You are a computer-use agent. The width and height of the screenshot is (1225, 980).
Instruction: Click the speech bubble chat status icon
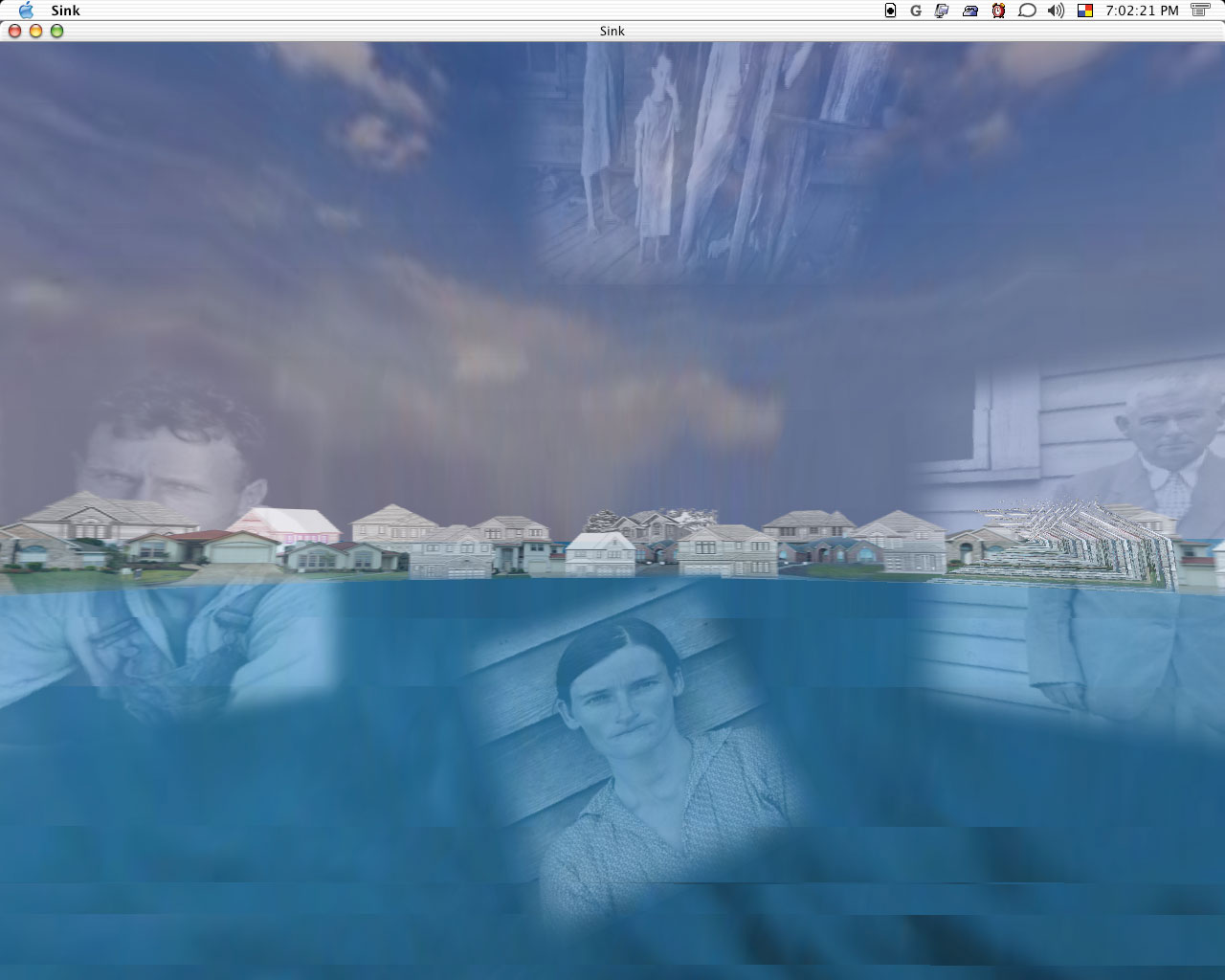point(1027,11)
